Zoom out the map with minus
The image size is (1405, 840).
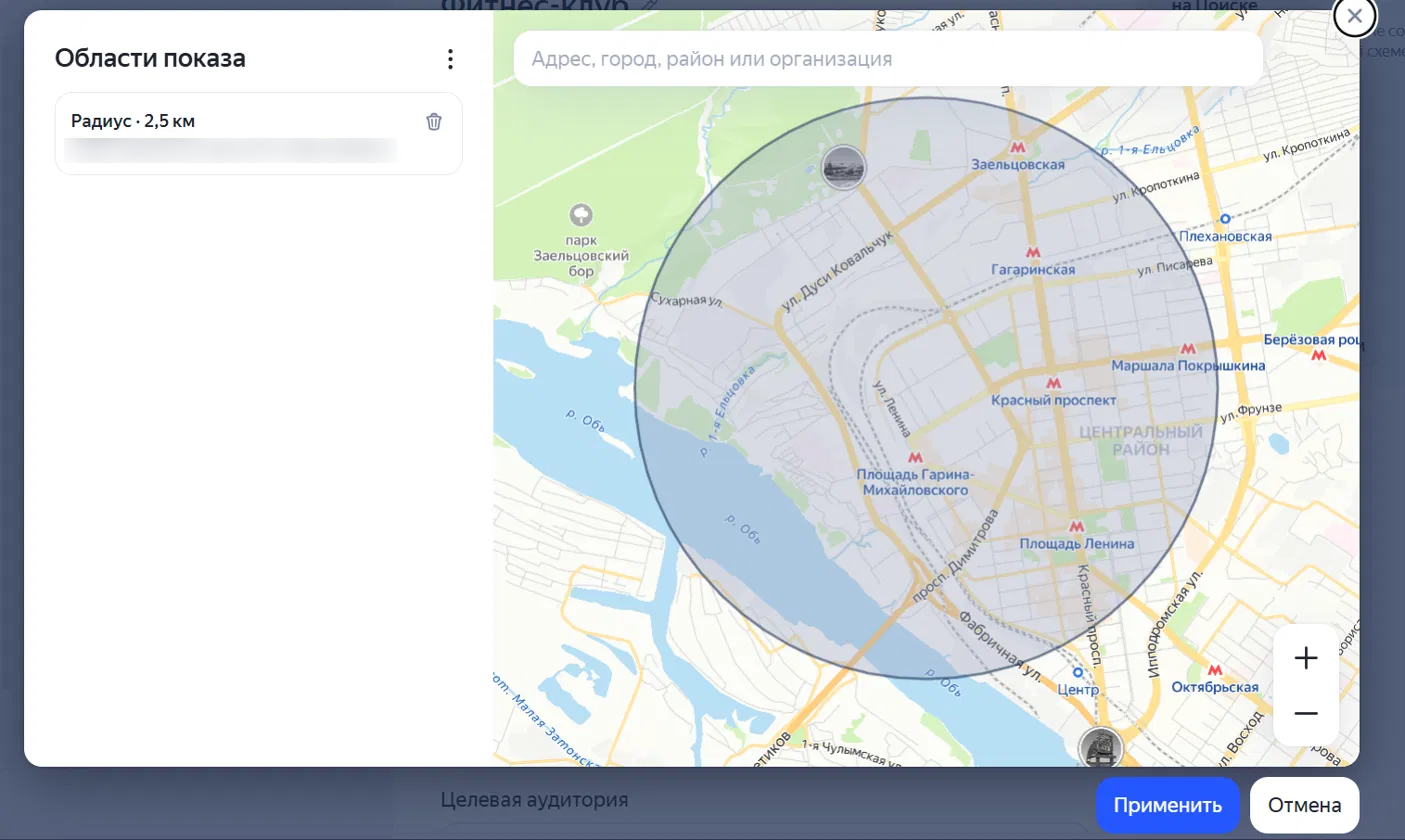click(x=1306, y=713)
